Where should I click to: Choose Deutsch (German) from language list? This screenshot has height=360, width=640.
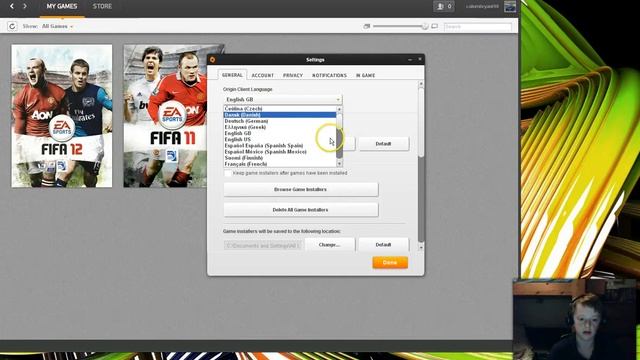coord(280,121)
